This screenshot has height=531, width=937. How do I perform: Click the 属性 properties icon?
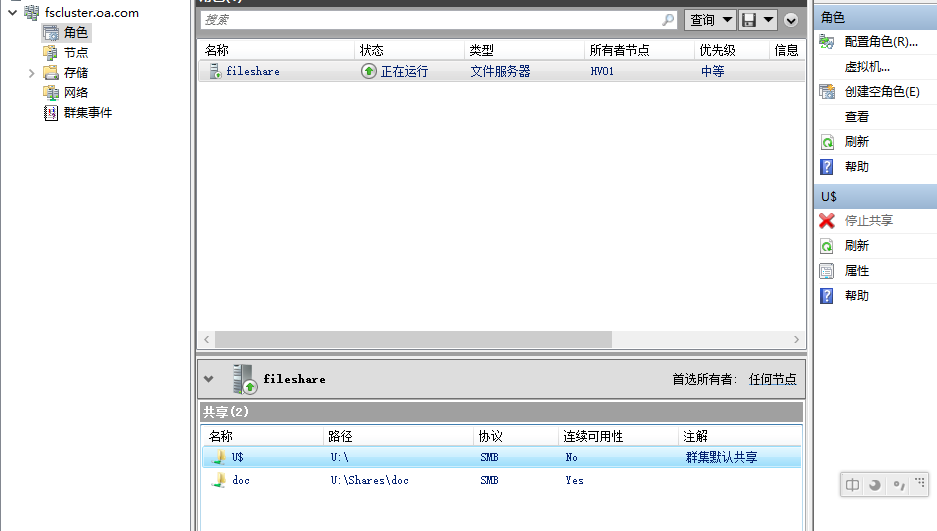827,271
